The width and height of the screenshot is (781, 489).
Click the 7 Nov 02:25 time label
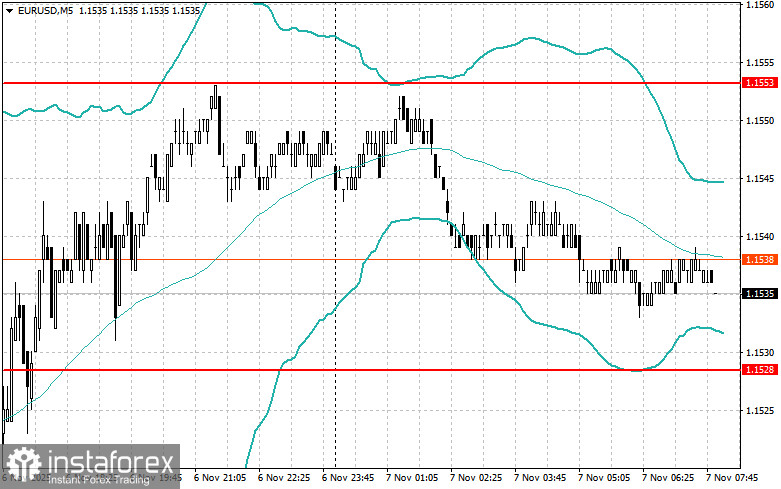pos(476,478)
